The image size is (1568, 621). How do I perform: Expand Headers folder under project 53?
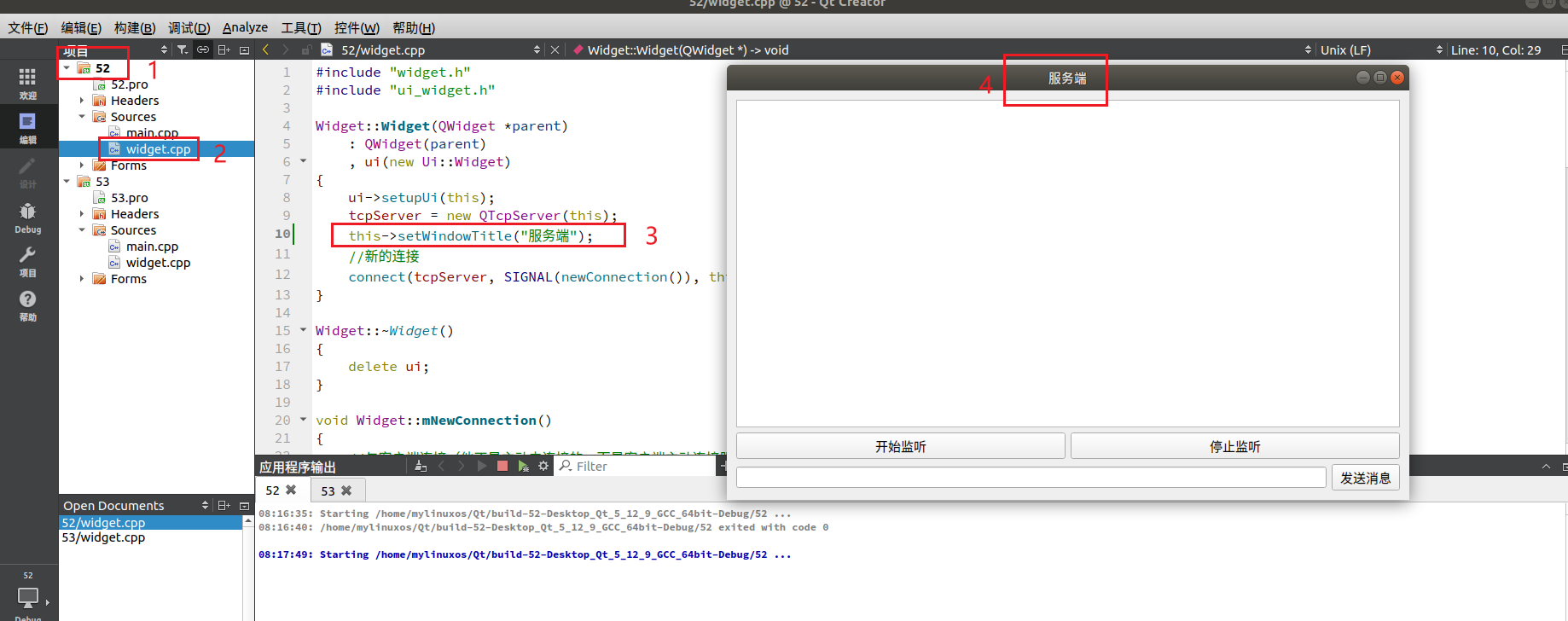coord(82,213)
